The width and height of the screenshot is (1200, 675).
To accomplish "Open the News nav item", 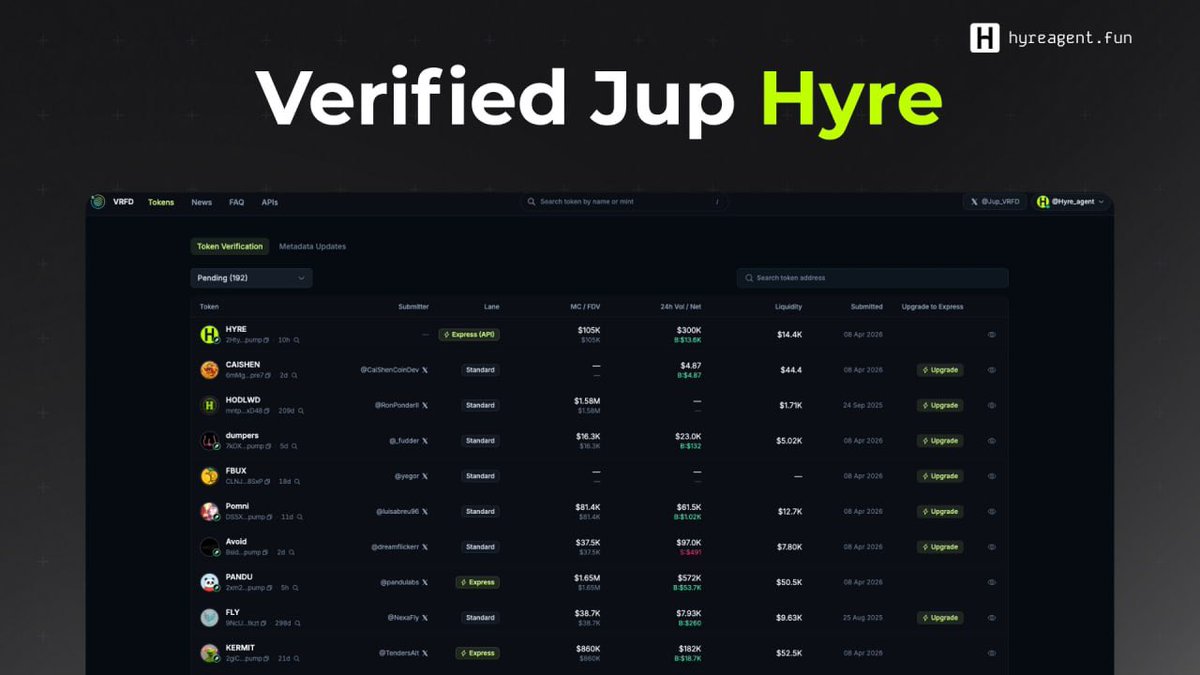I will [x=202, y=202].
